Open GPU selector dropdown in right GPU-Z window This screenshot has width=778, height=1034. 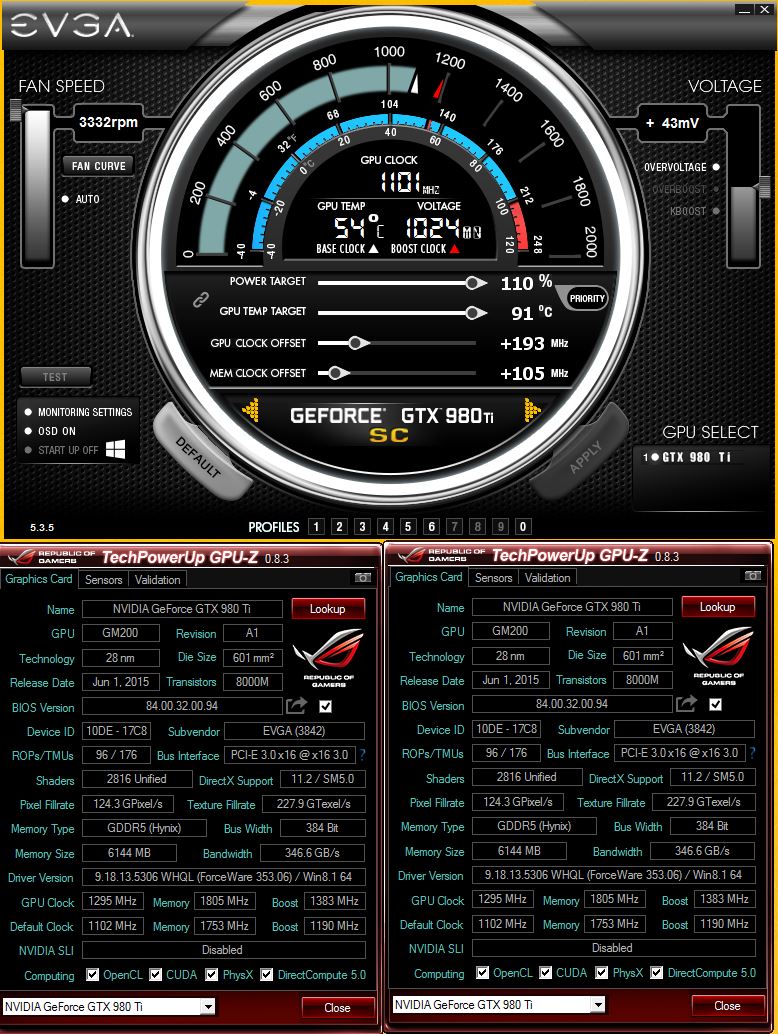pos(597,1004)
